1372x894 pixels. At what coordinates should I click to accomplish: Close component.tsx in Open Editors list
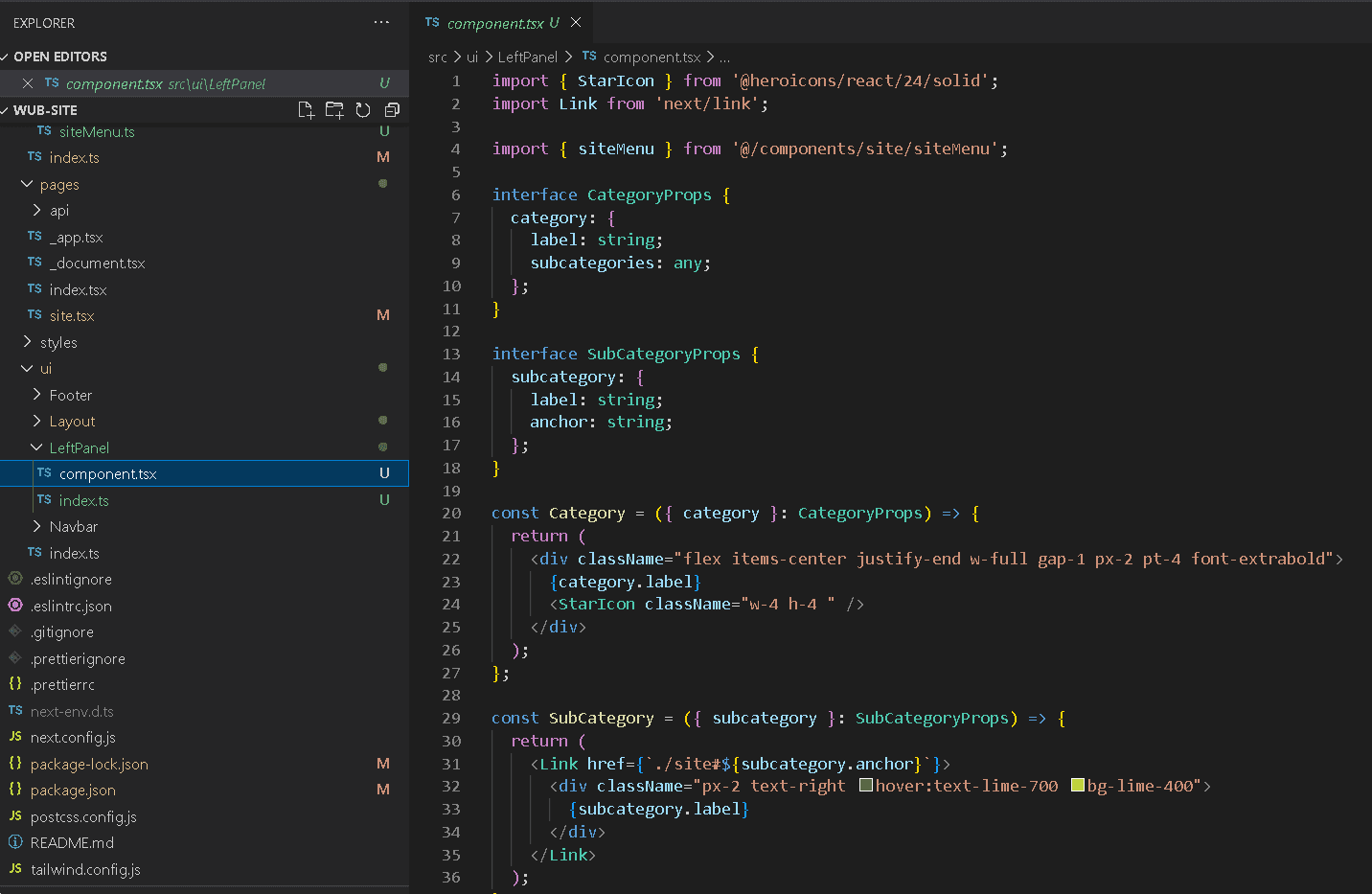(28, 83)
